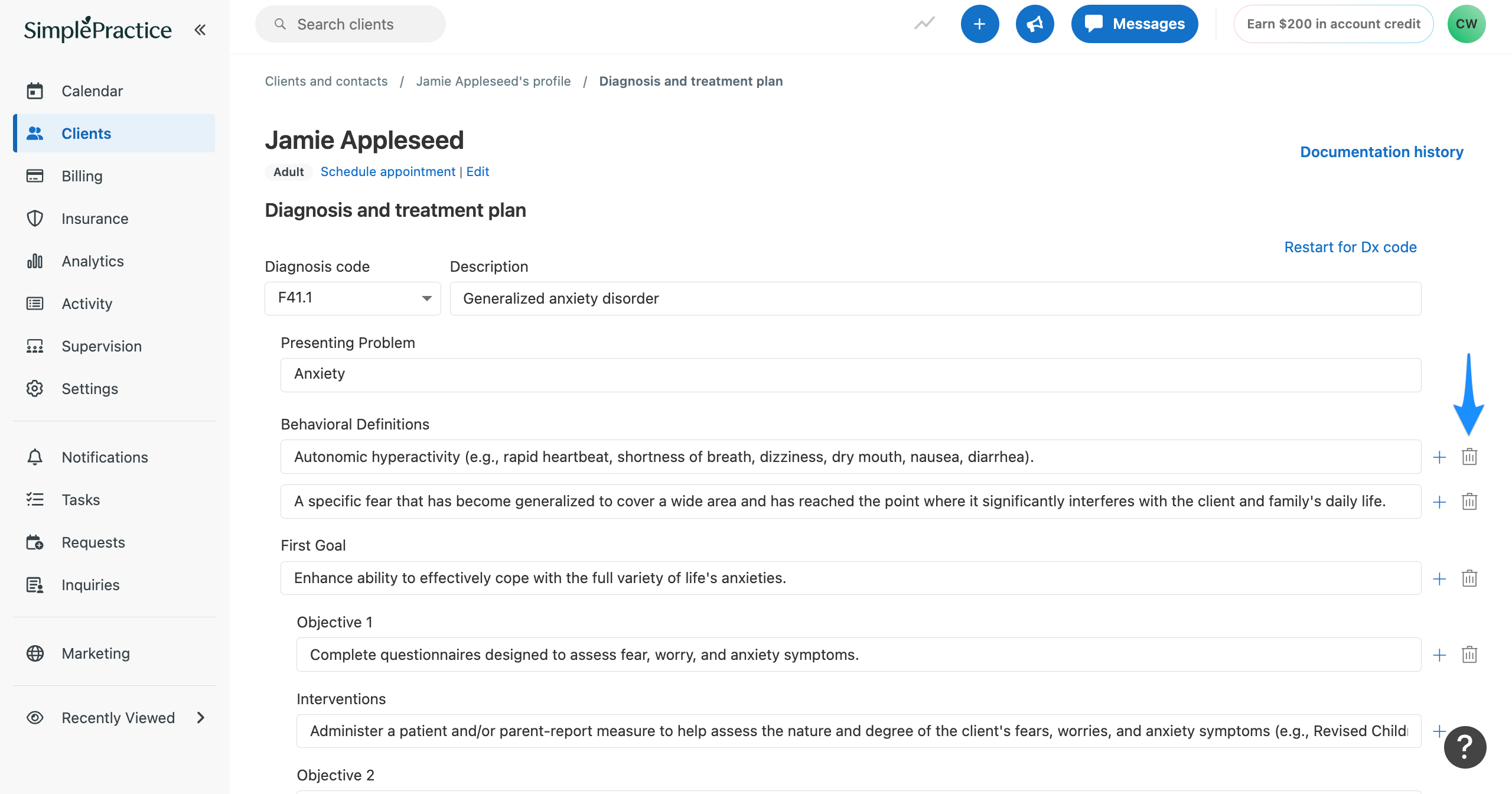The image size is (1512, 794).
Task: Open the F41.1 diagnosis code dropdown
Action: coord(353,298)
